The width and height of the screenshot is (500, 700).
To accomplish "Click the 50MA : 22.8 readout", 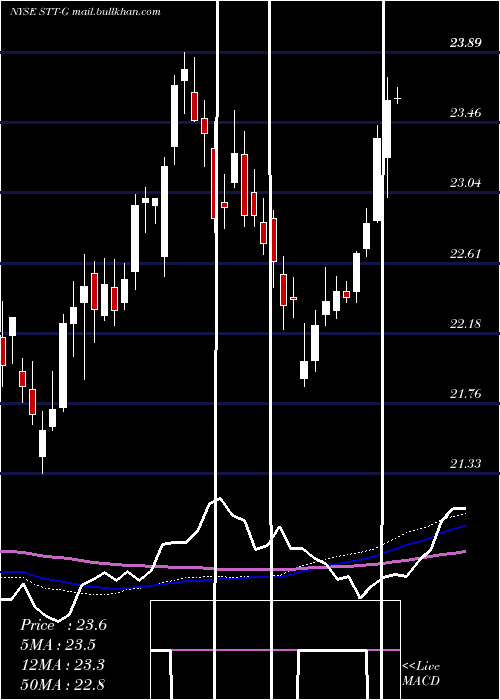I will click(x=62, y=684).
